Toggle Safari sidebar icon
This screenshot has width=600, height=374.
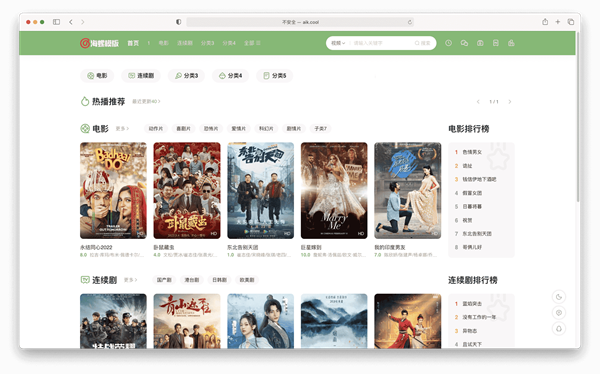tap(56, 22)
